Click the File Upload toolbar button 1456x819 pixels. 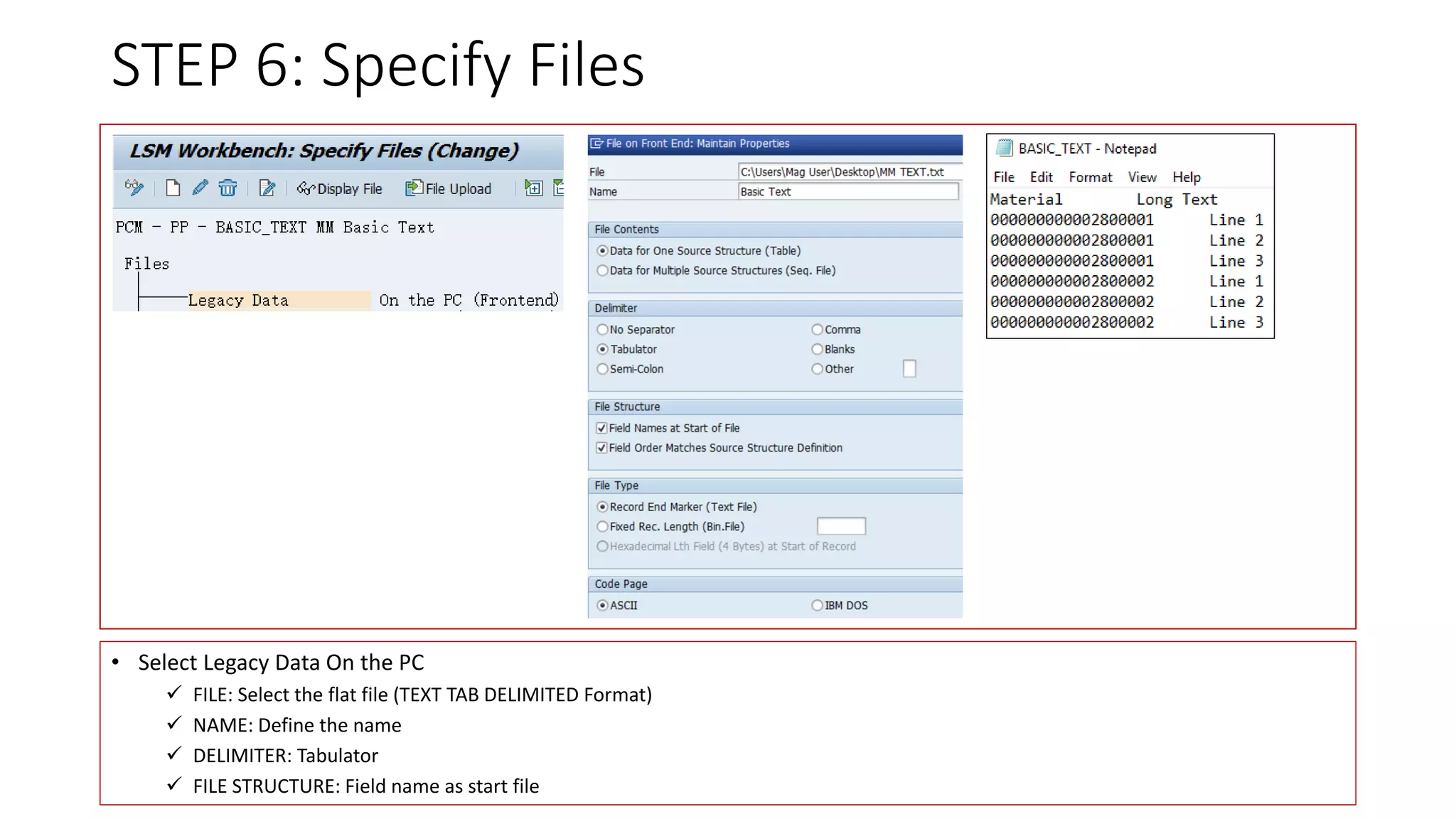click(x=449, y=188)
